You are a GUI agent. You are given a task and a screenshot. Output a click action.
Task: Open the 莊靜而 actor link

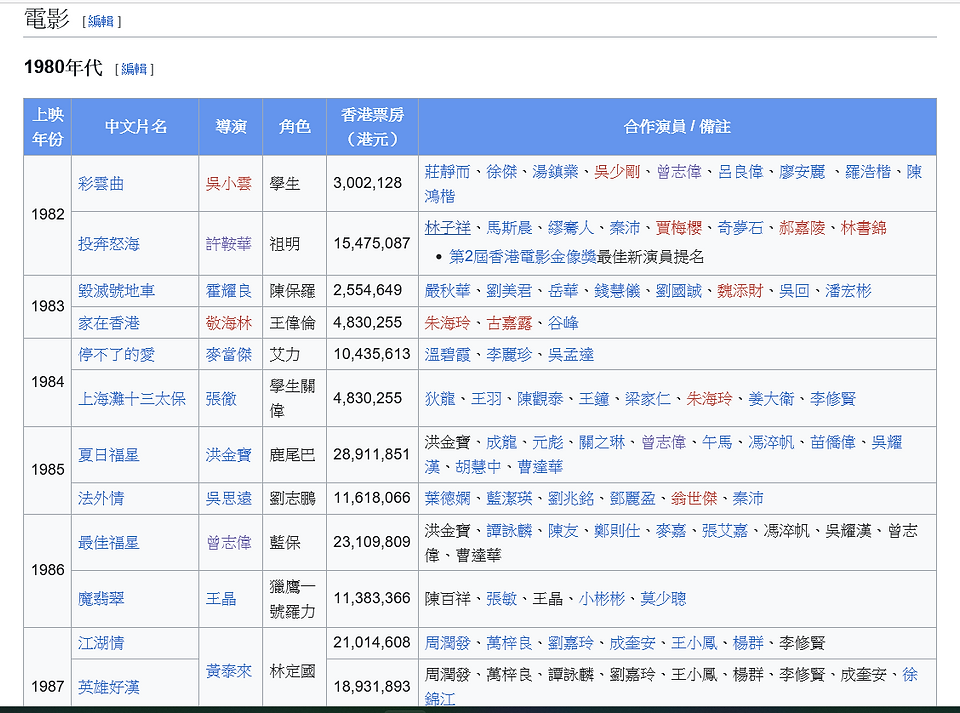pyautogui.click(x=448, y=171)
